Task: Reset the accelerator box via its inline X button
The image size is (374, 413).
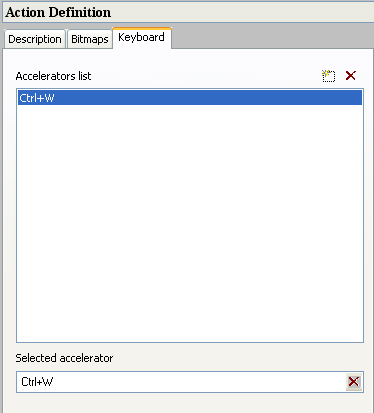Action: pyautogui.click(x=354, y=382)
